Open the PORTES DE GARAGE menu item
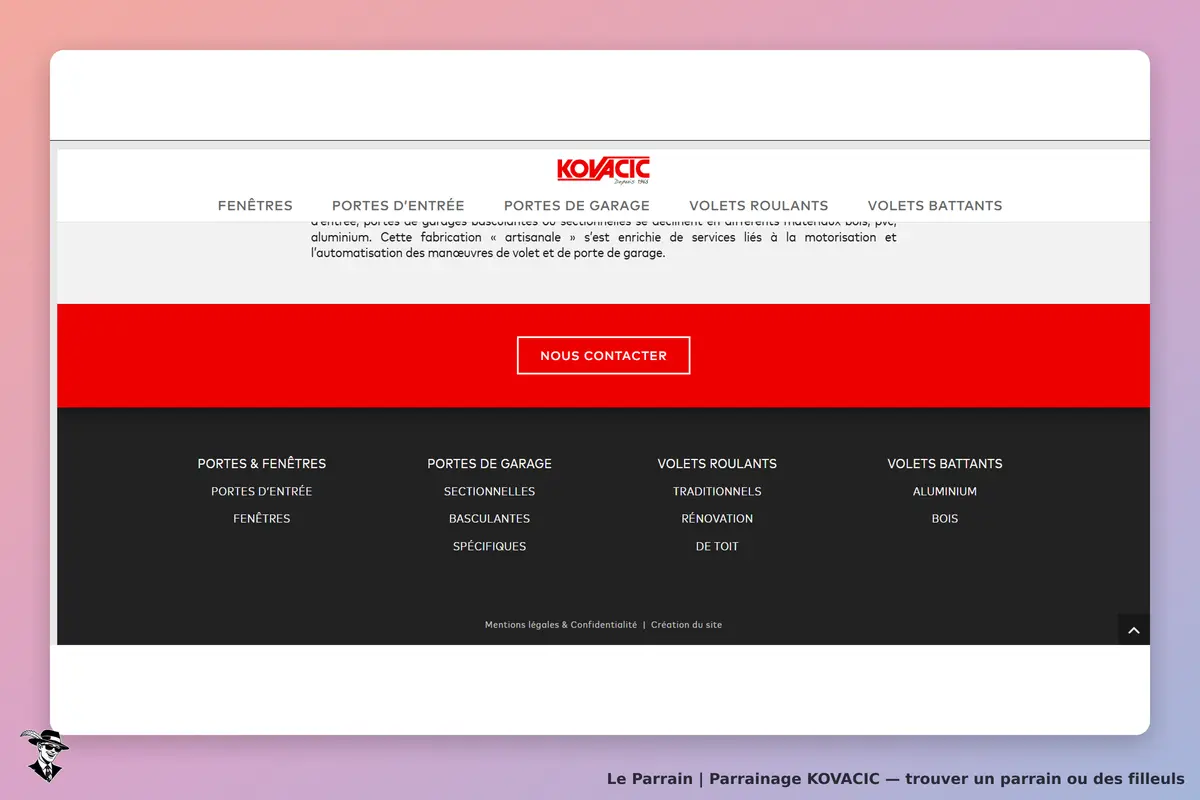Viewport: 1200px width, 800px height. pos(577,206)
